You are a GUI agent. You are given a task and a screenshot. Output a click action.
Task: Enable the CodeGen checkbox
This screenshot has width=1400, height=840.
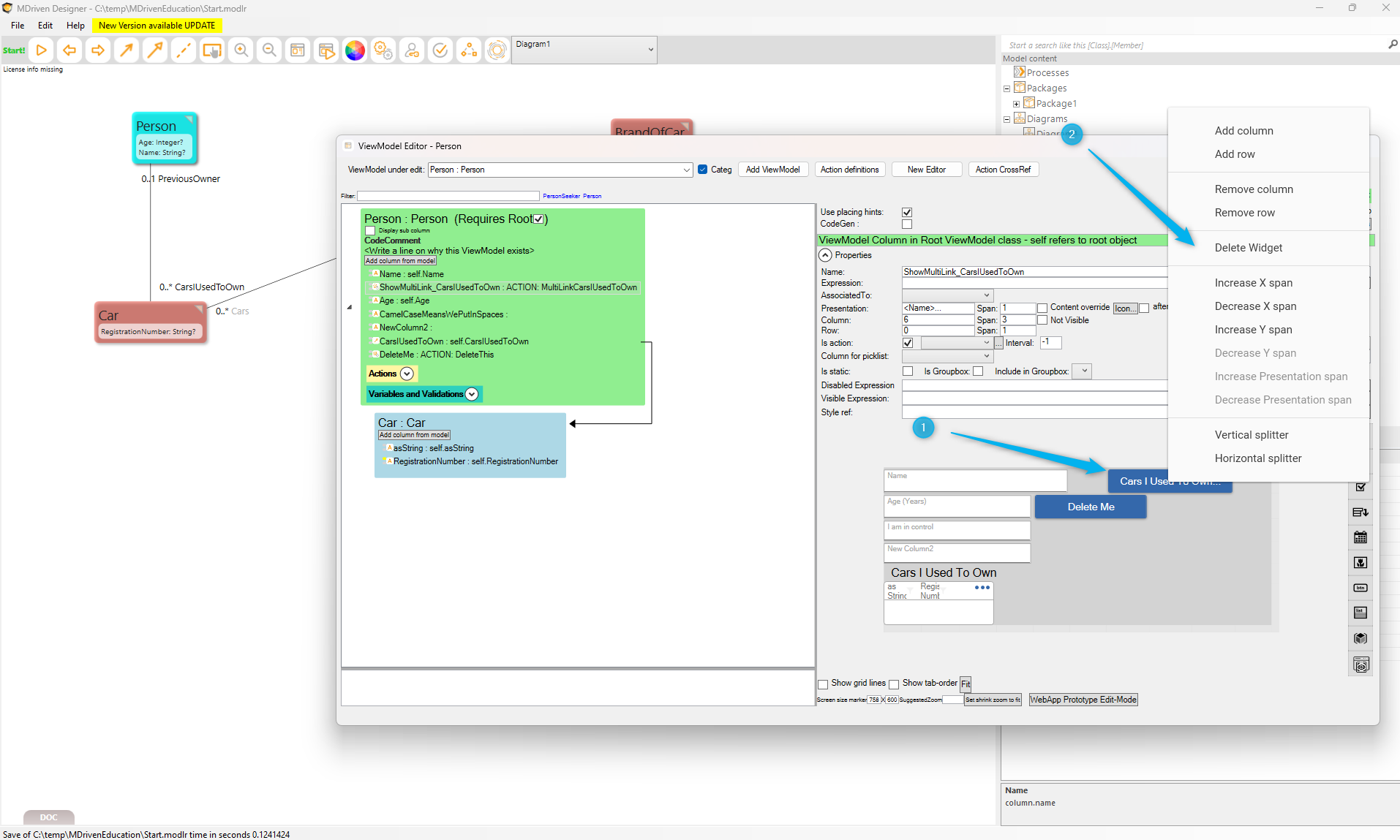(x=907, y=224)
